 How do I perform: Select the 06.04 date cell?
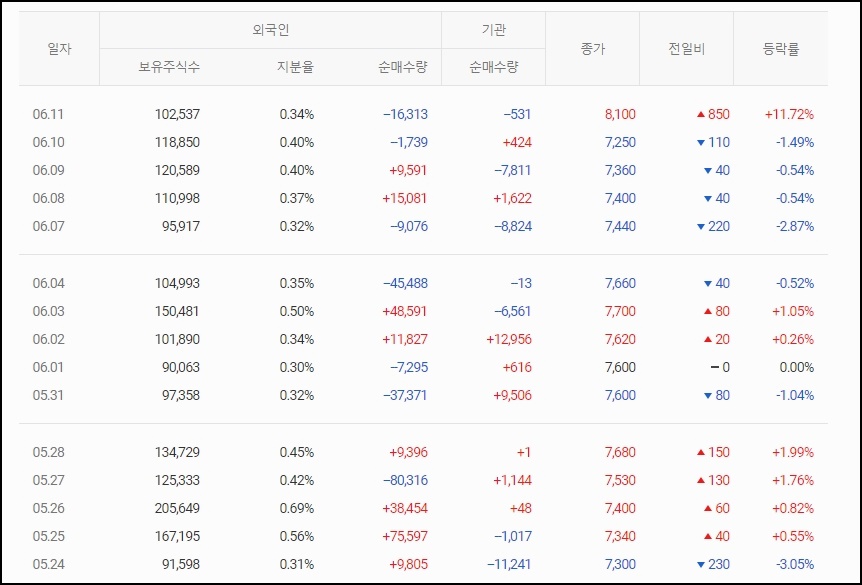point(48,283)
